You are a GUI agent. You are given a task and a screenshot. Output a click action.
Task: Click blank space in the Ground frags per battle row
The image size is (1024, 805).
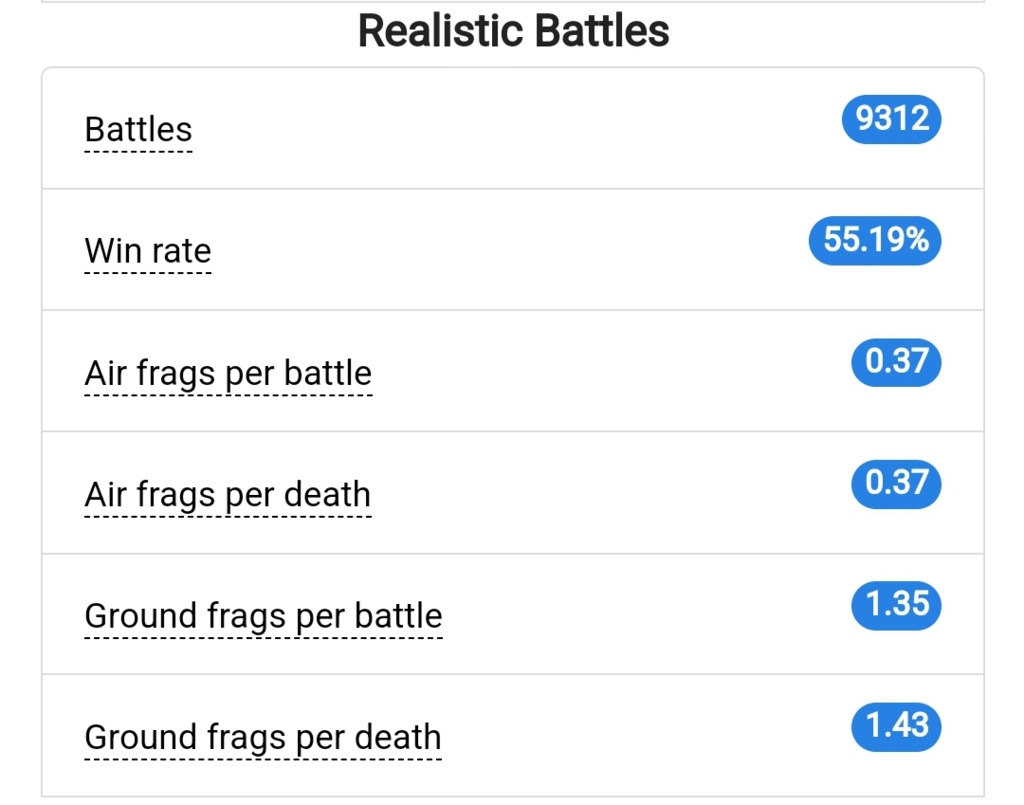point(647,614)
